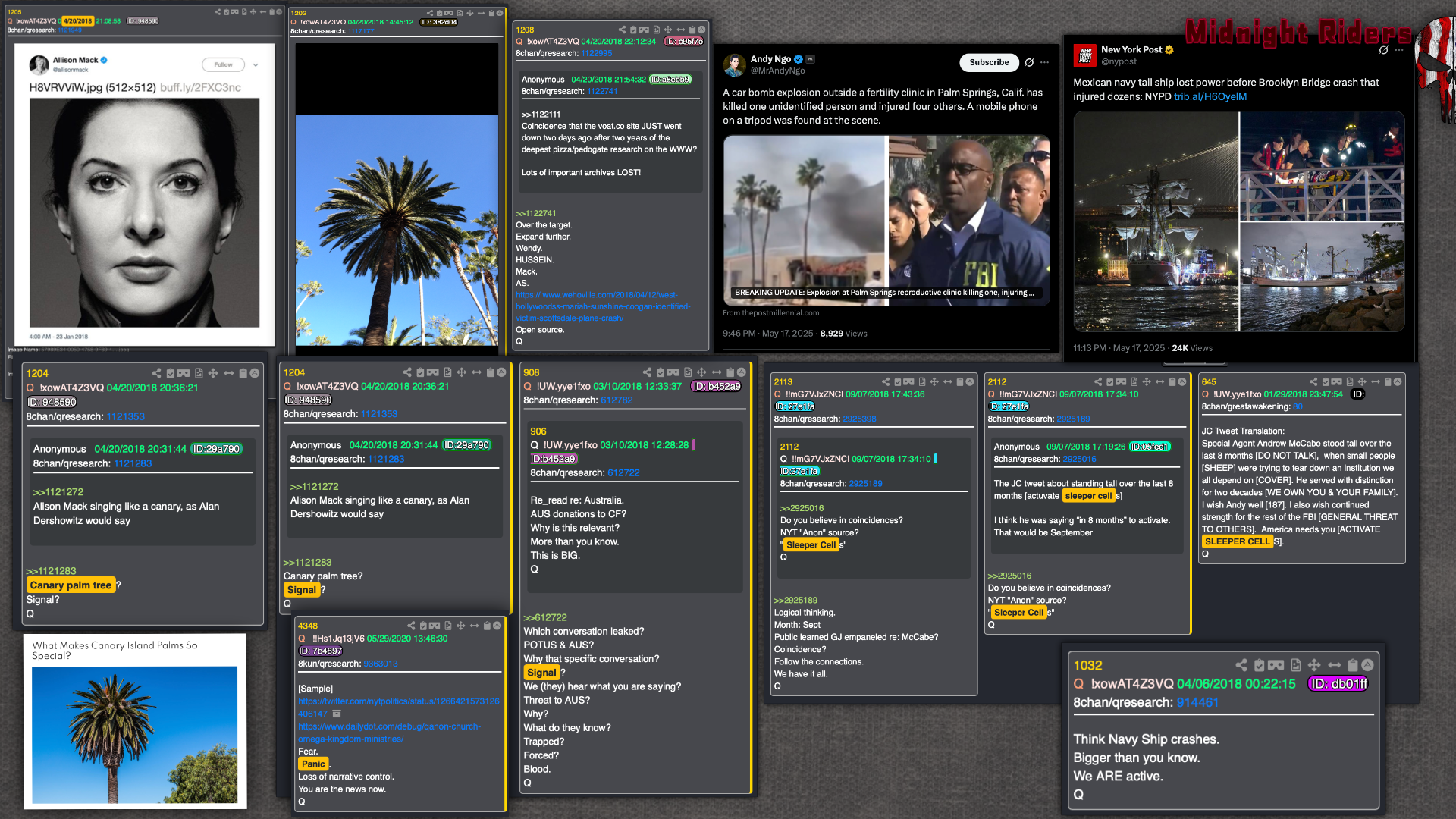Screen dimensions: 1456x819
Task: Click the horizontal arrows icon on post 645
Action: pyautogui.click(x=1375, y=381)
